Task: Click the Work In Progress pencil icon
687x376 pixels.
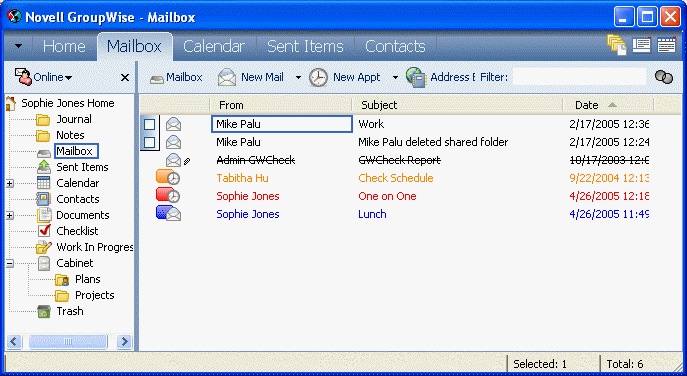Action: [43, 247]
